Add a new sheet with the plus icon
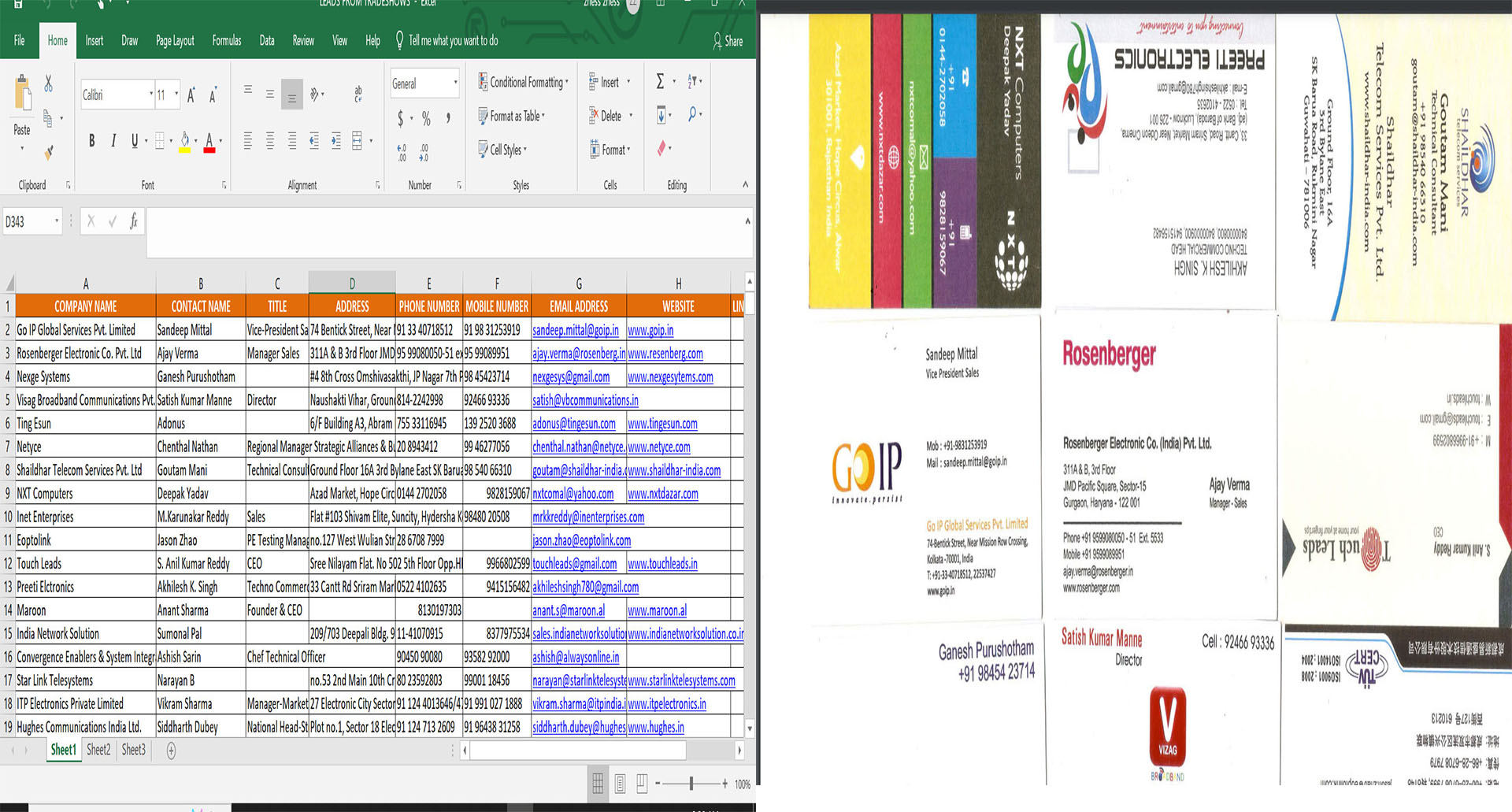This screenshot has width=1512, height=812. click(171, 751)
